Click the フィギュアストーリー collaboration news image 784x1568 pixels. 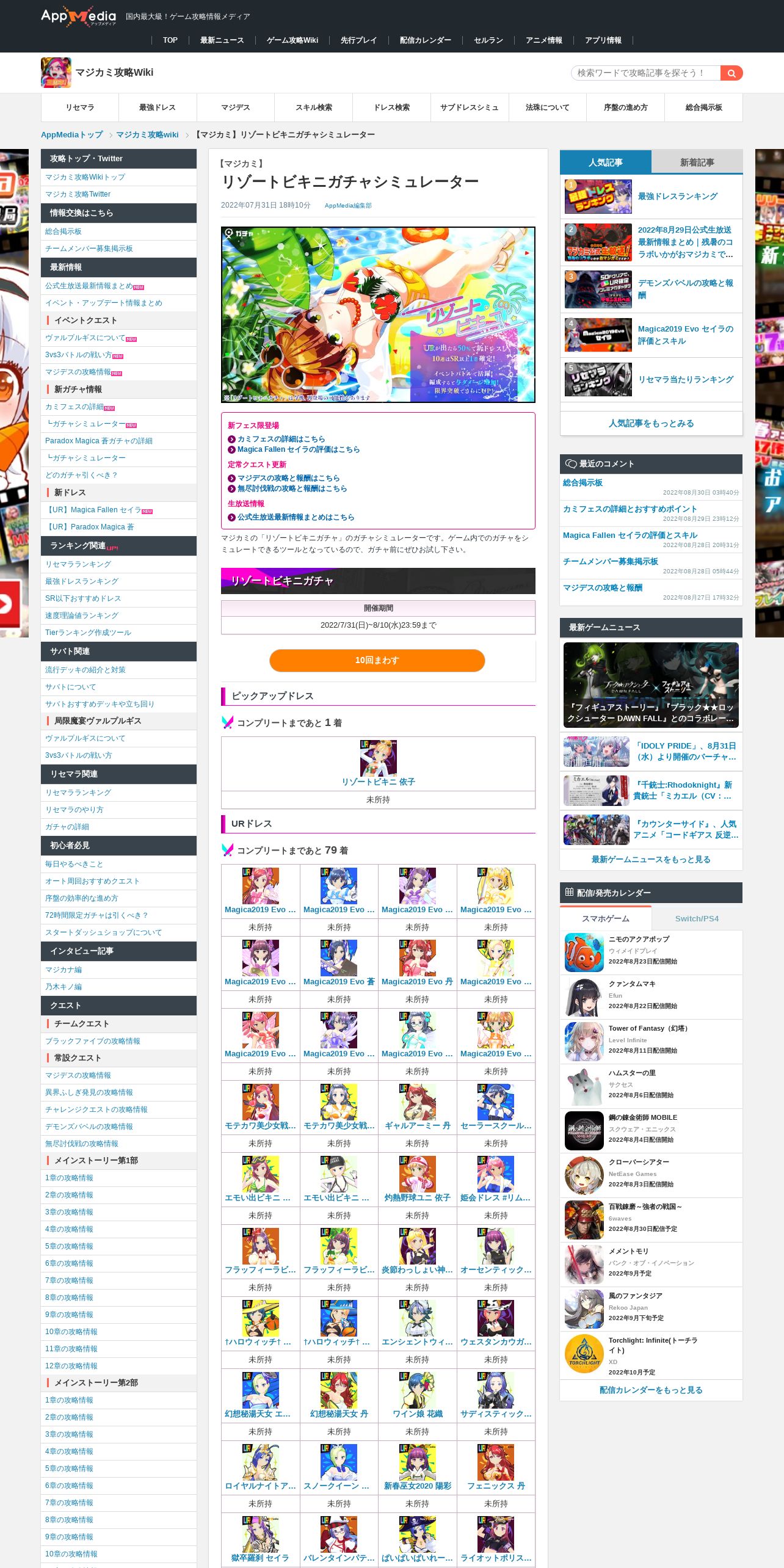(651, 685)
